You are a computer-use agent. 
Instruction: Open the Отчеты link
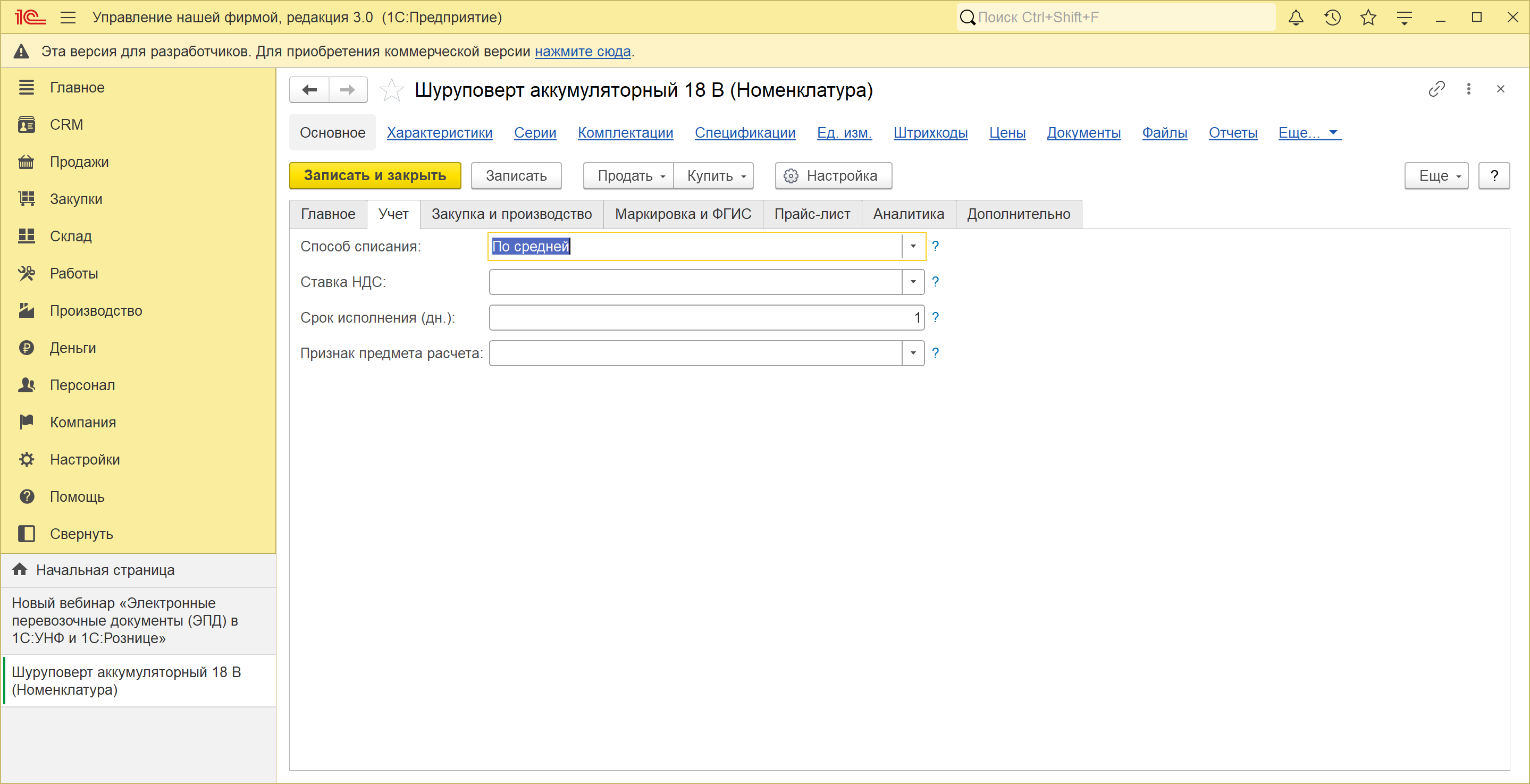pyautogui.click(x=1232, y=133)
